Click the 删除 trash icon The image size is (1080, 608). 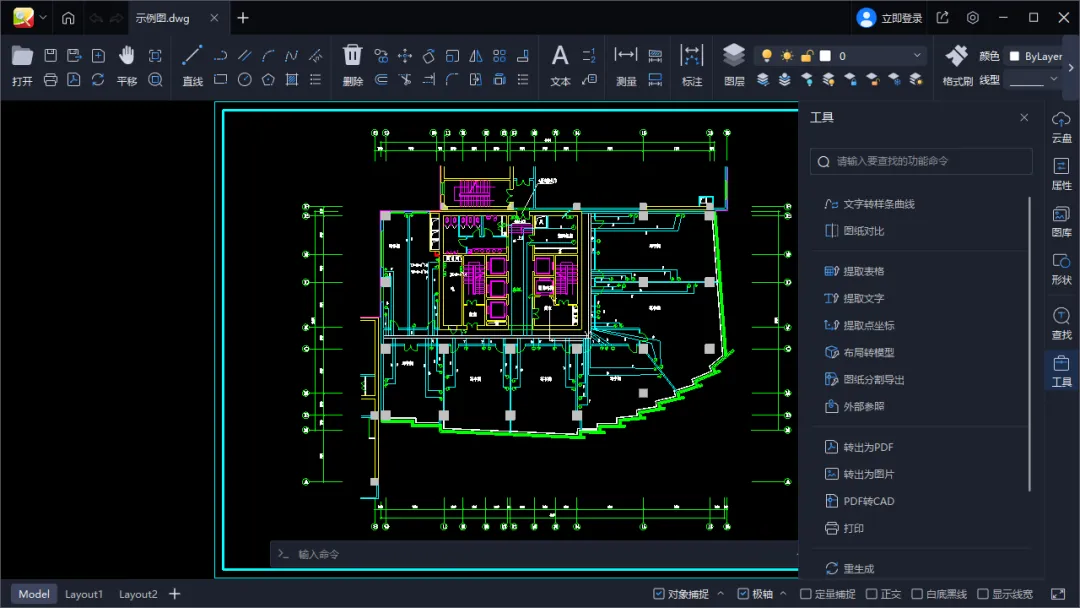coord(353,66)
